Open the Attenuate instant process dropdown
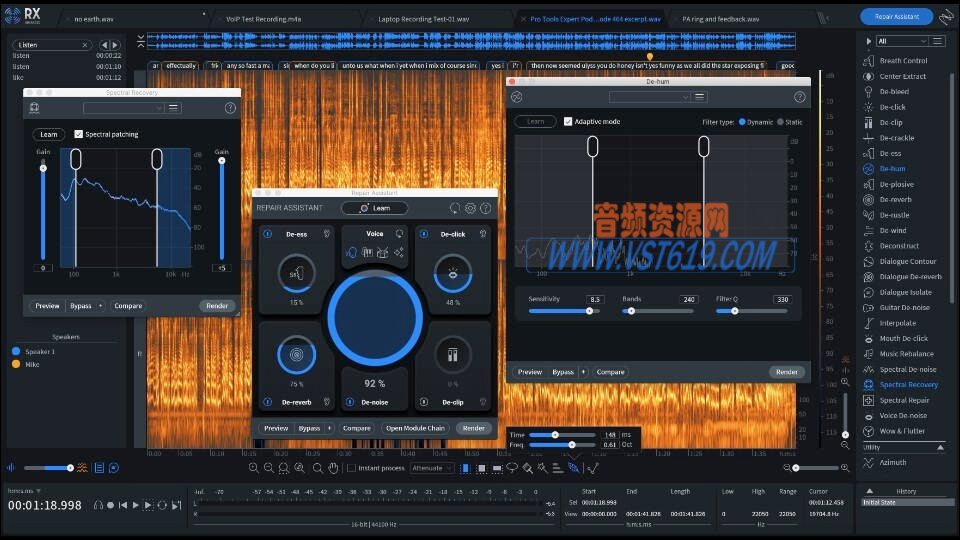960x540 pixels. coord(432,468)
